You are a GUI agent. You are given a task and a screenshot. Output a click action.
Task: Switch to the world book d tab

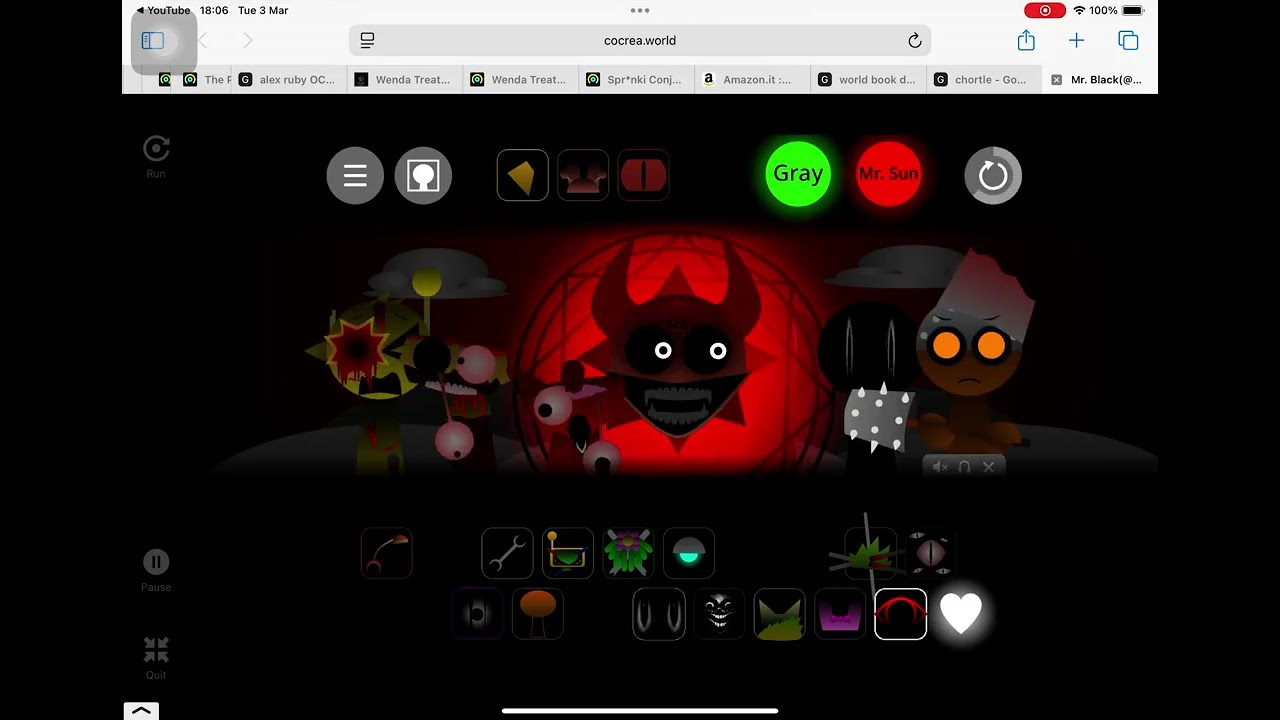coord(869,80)
